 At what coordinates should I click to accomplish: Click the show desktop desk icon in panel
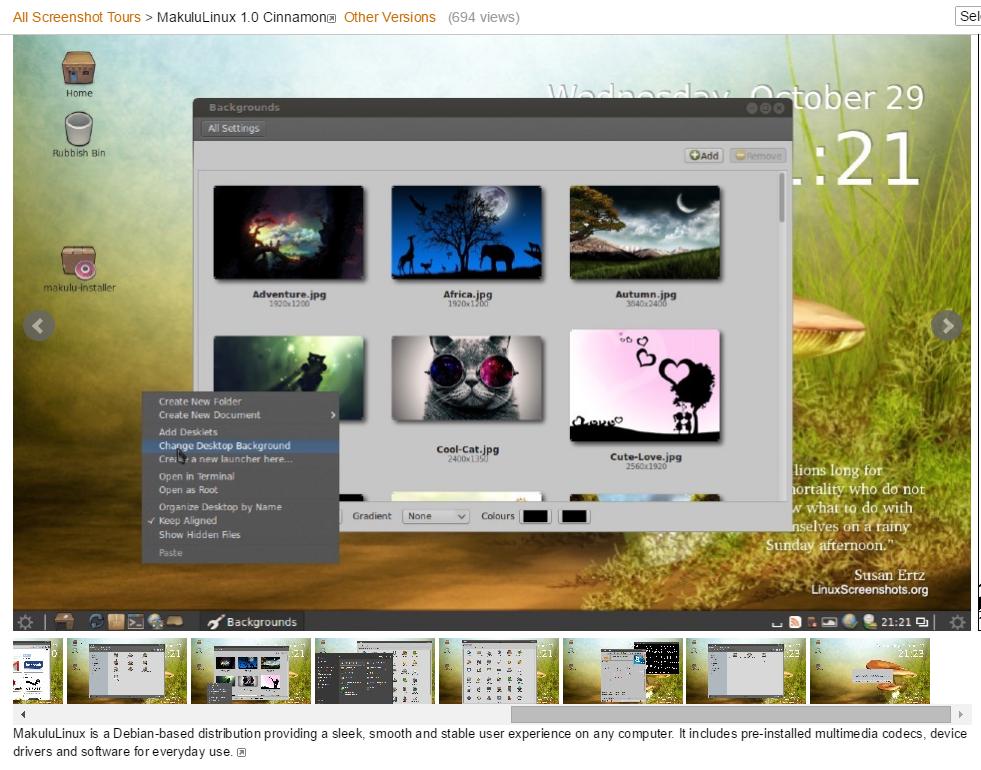click(64, 621)
